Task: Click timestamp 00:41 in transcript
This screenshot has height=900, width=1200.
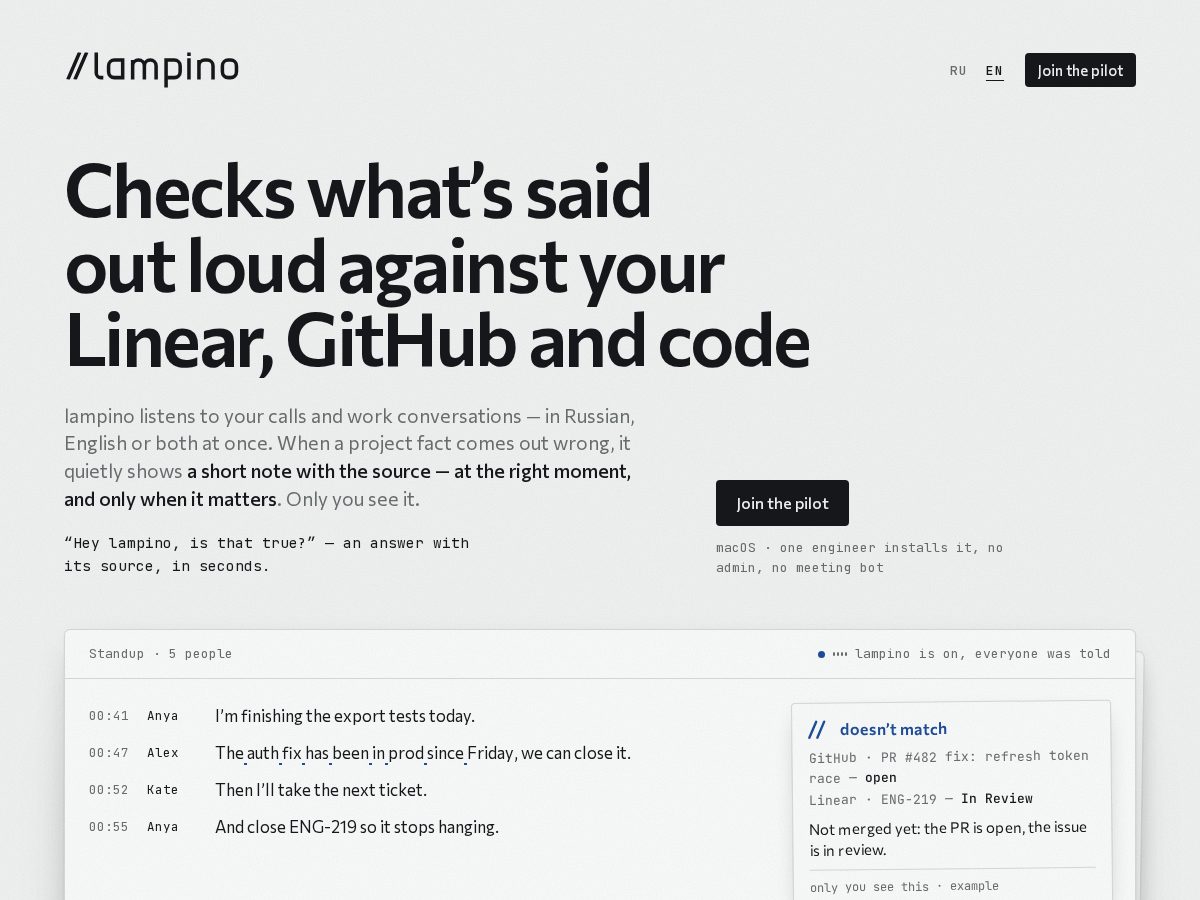Action: 109,716
